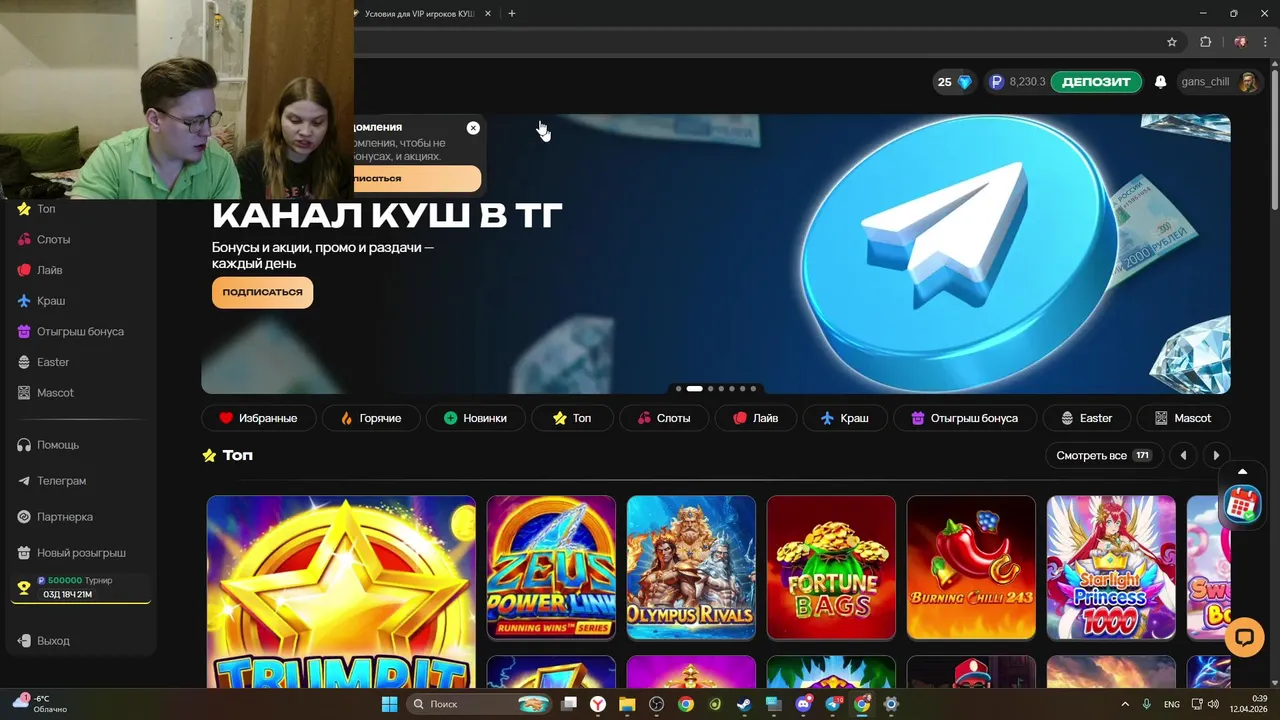The image size is (1280, 720).
Task: Open Yandex Browser from the taskbar
Action: [597, 704]
